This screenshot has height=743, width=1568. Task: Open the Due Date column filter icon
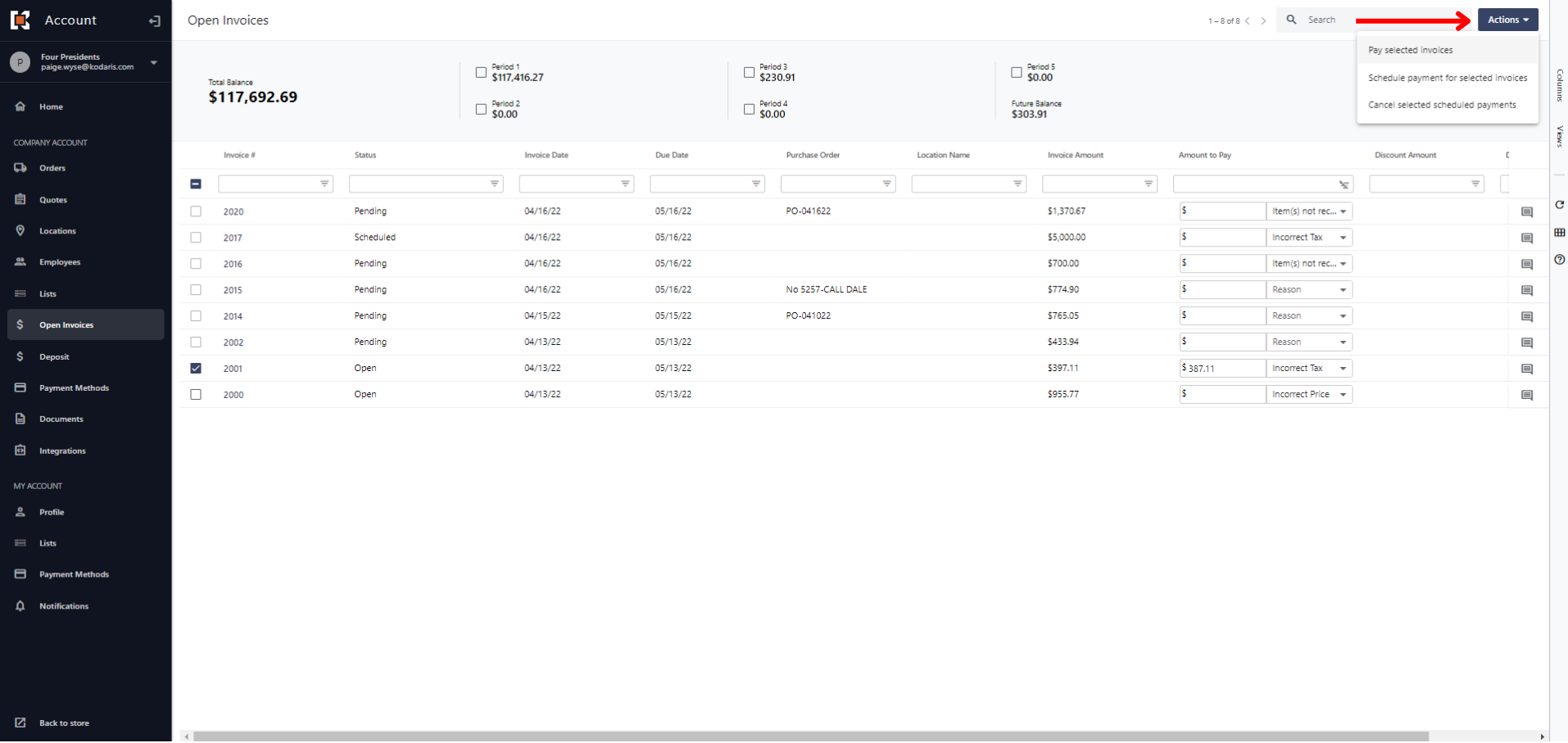pyautogui.click(x=755, y=184)
